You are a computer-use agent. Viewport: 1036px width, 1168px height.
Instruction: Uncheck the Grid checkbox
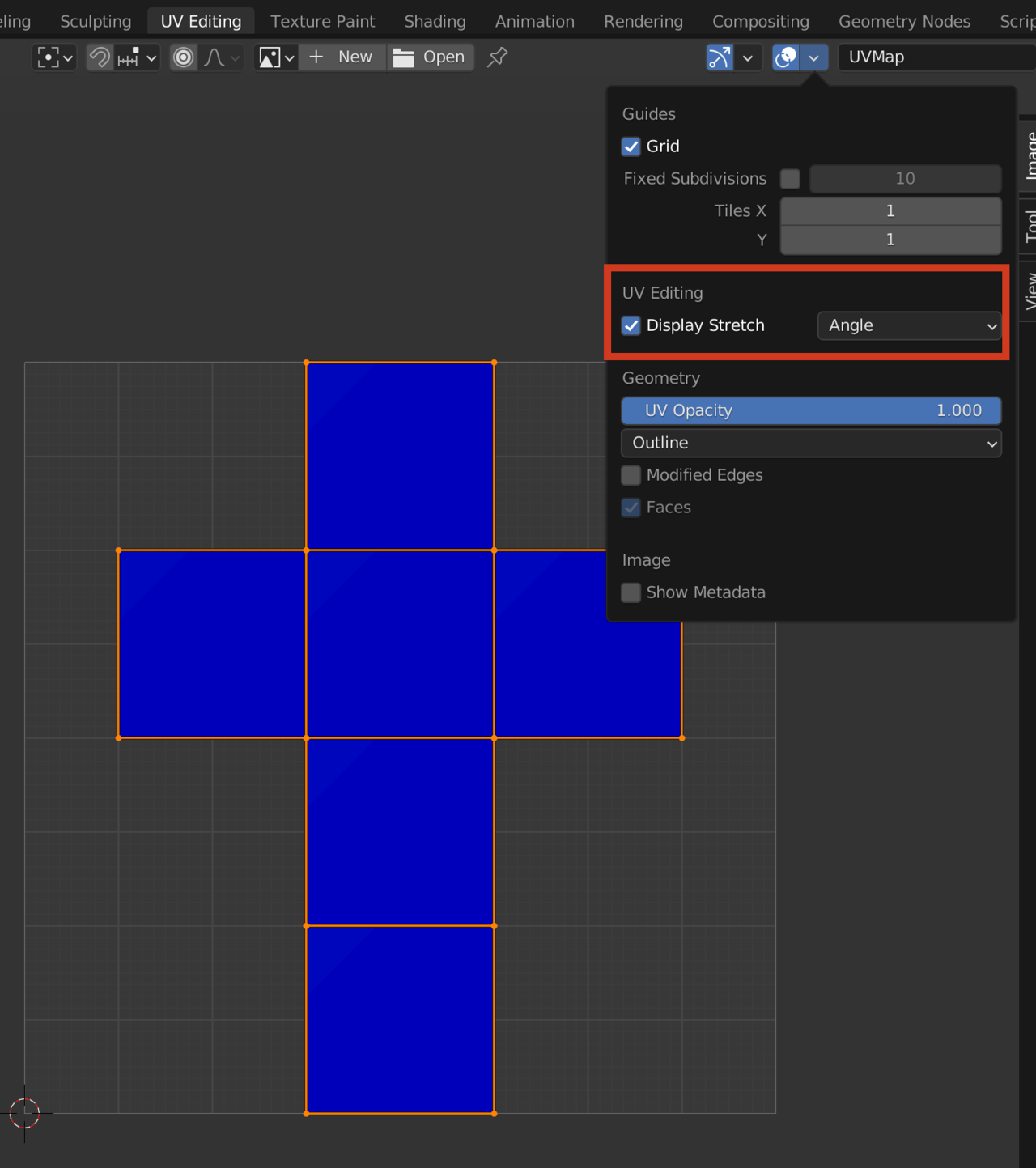pos(631,147)
